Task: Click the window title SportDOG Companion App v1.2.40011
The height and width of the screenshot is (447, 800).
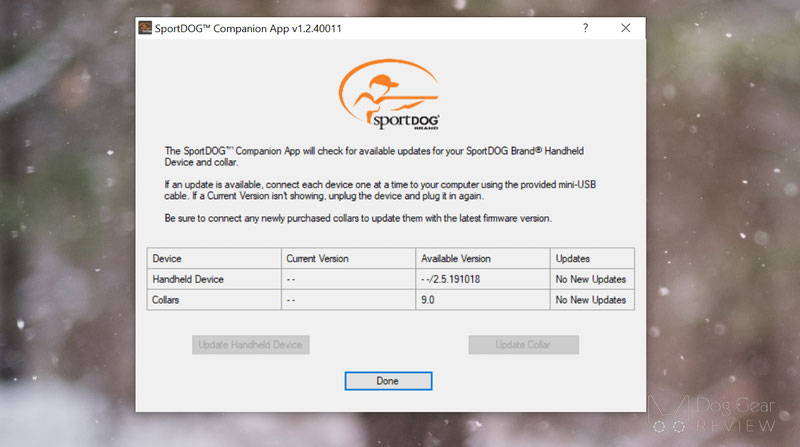Action: (248, 29)
